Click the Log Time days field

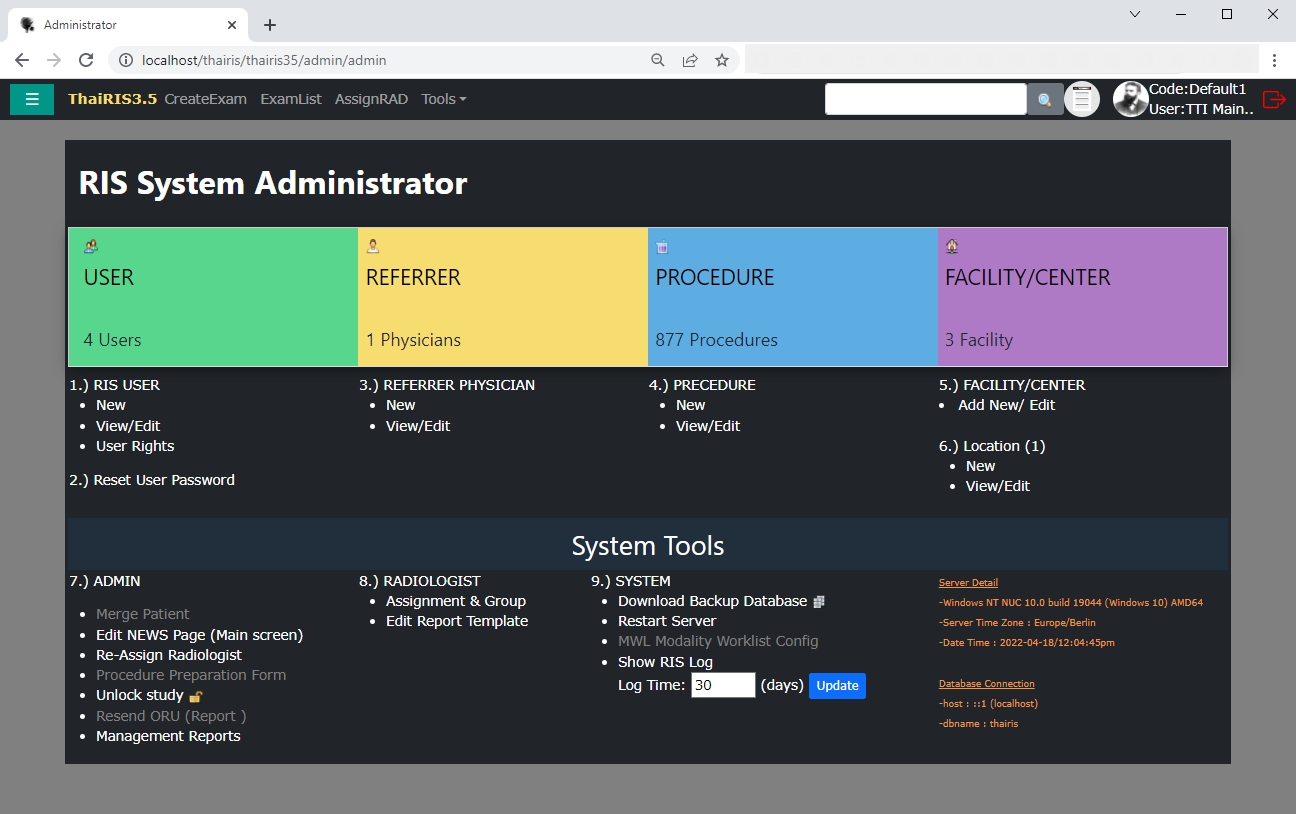click(x=722, y=685)
